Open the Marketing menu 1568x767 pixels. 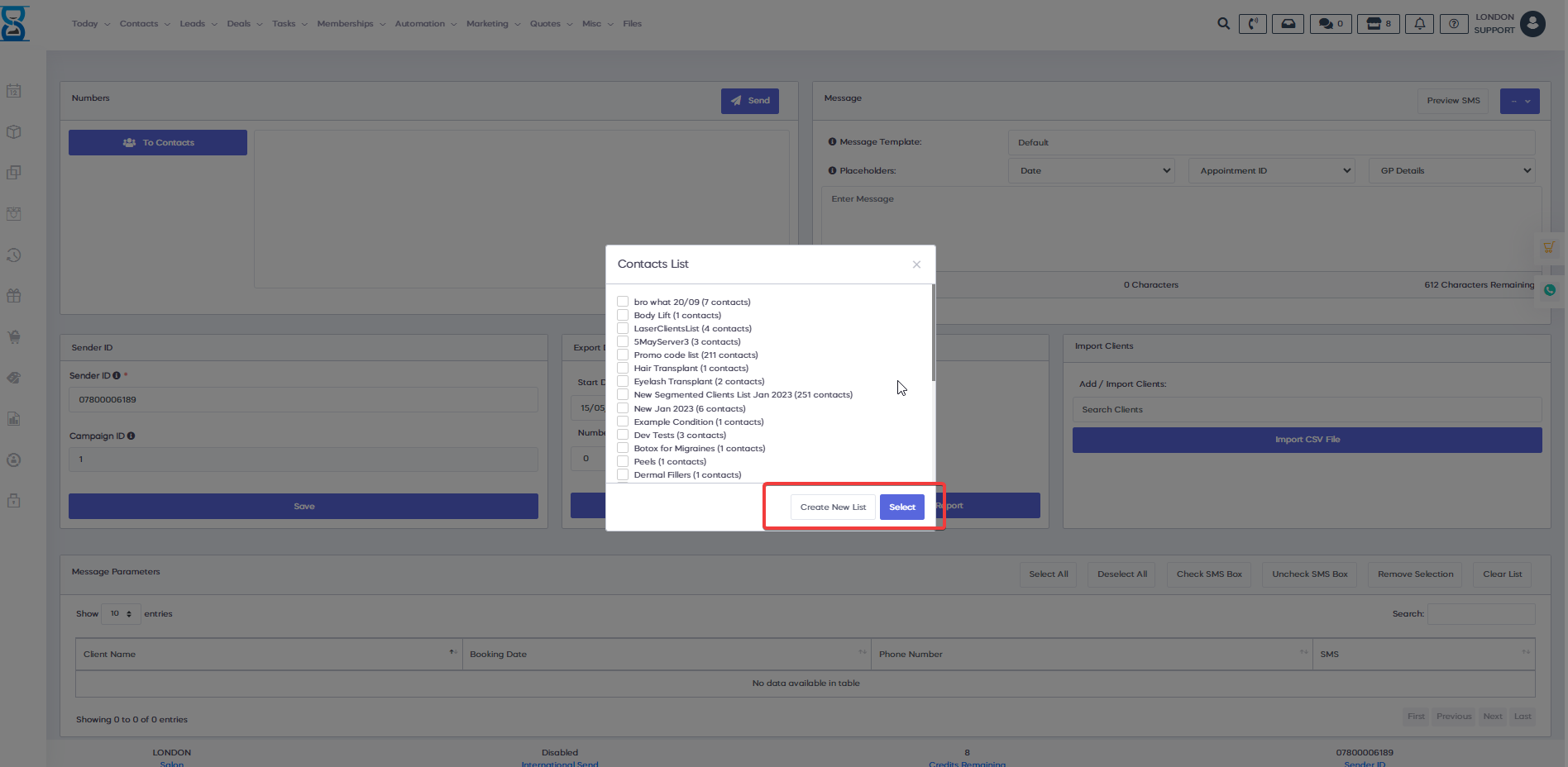493,24
